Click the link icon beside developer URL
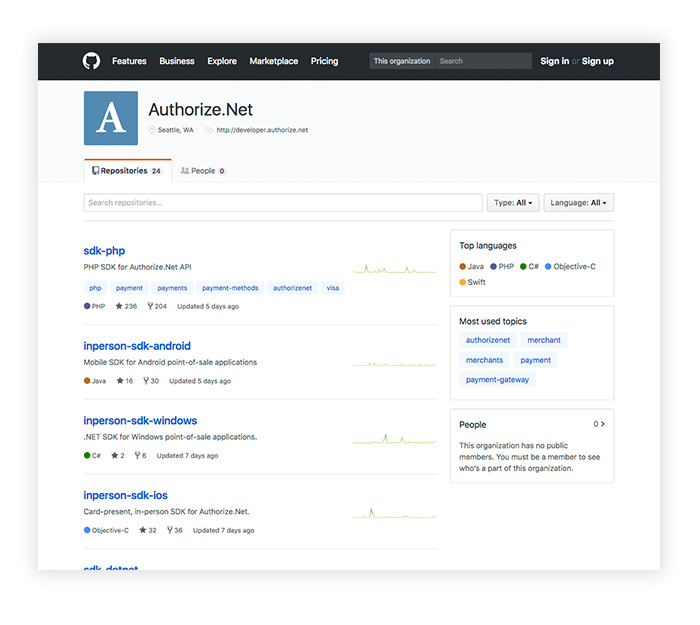 coord(209,130)
